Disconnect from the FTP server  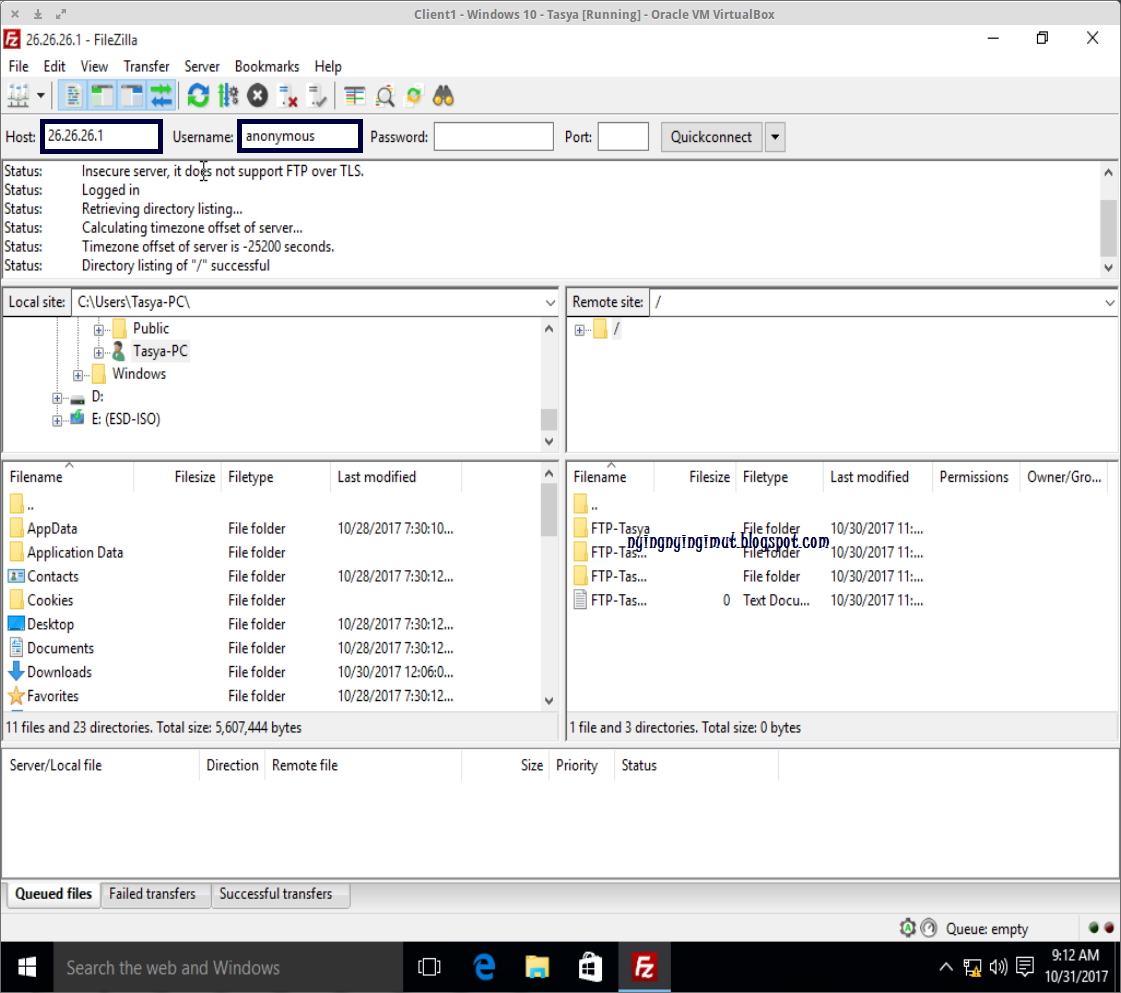(289, 95)
